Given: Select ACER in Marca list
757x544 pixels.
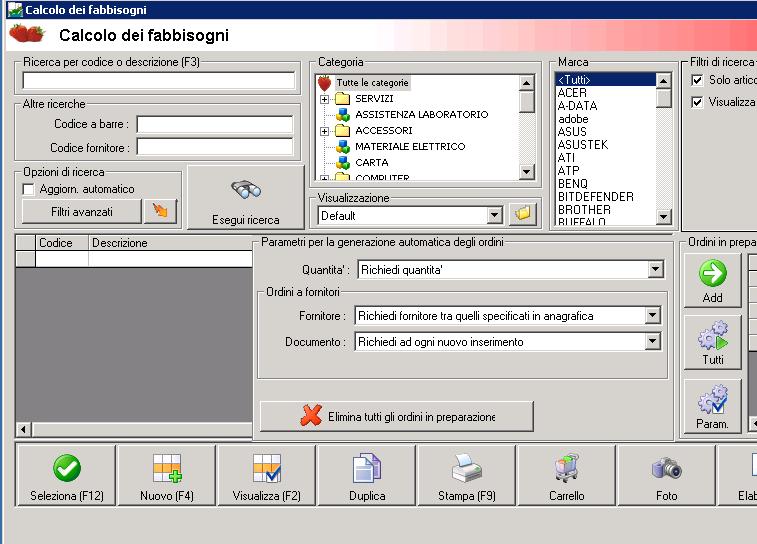Looking at the screenshot, I should coord(605,93).
